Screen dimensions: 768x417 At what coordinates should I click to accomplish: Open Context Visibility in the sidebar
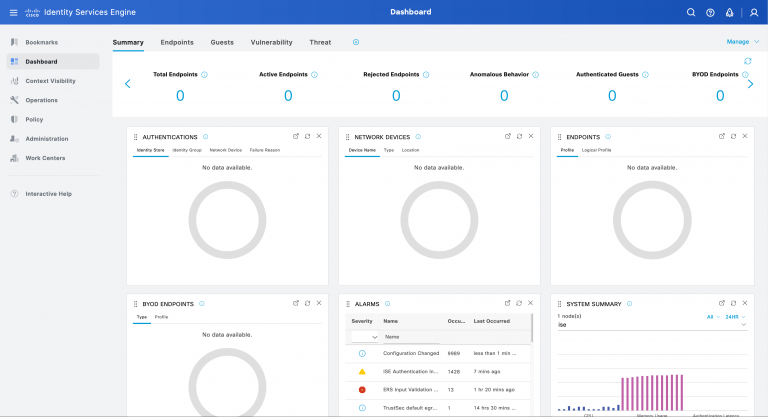click(53, 81)
